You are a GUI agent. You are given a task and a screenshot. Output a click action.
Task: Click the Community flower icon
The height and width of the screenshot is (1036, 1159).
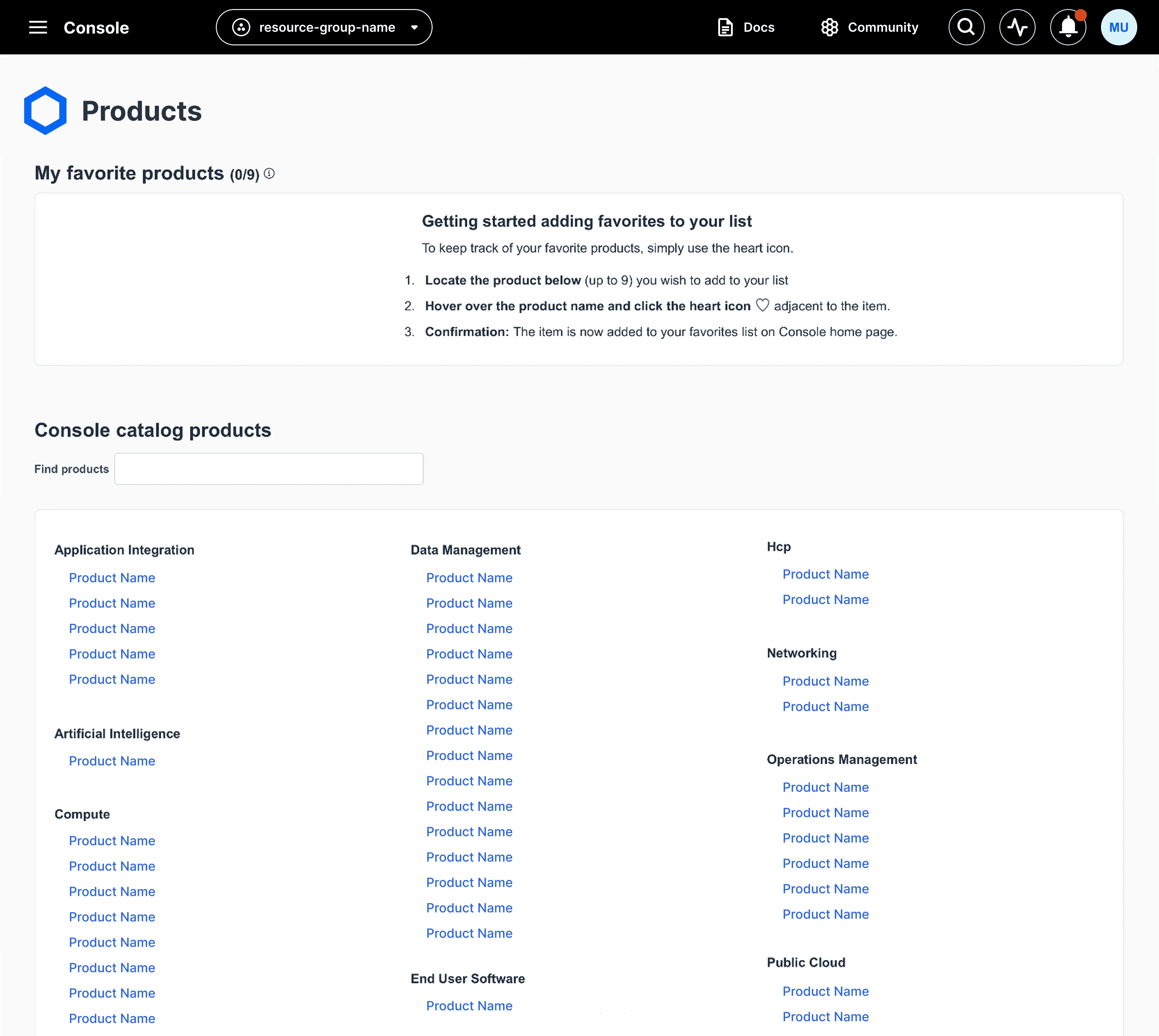pos(829,27)
